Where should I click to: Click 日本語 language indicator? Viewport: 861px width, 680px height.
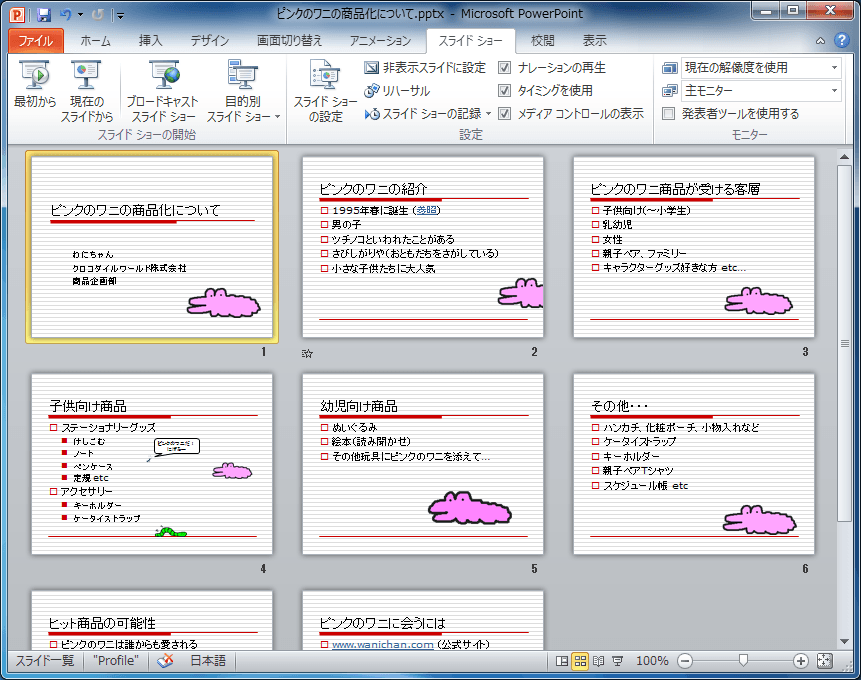(208, 661)
